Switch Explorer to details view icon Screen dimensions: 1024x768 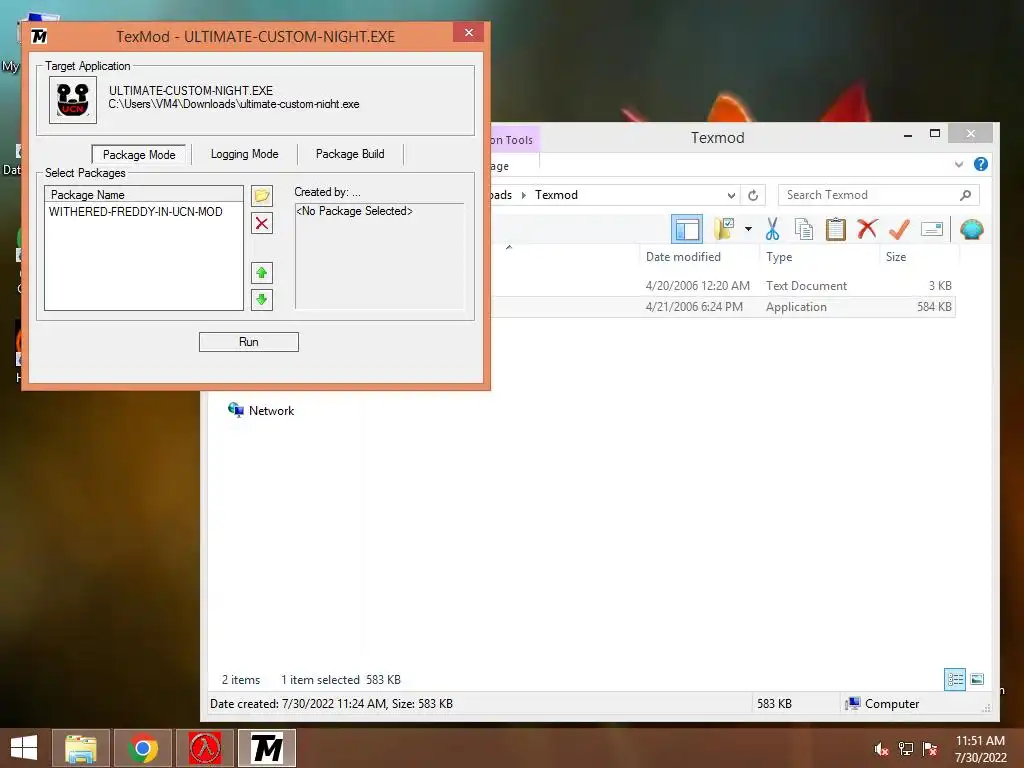pos(955,679)
